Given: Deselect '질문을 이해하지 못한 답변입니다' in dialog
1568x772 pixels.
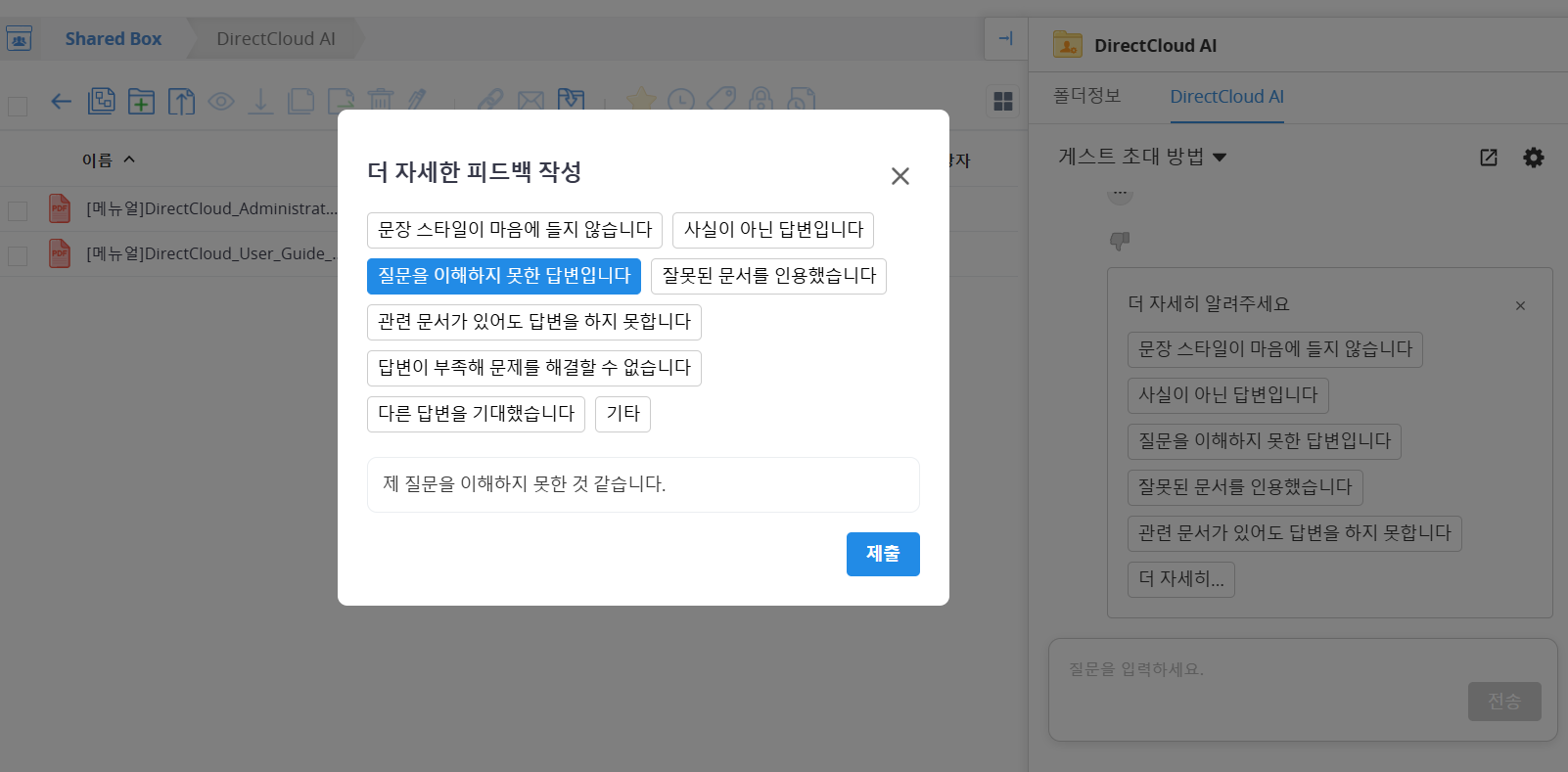Looking at the screenshot, I should pyautogui.click(x=503, y=276).
